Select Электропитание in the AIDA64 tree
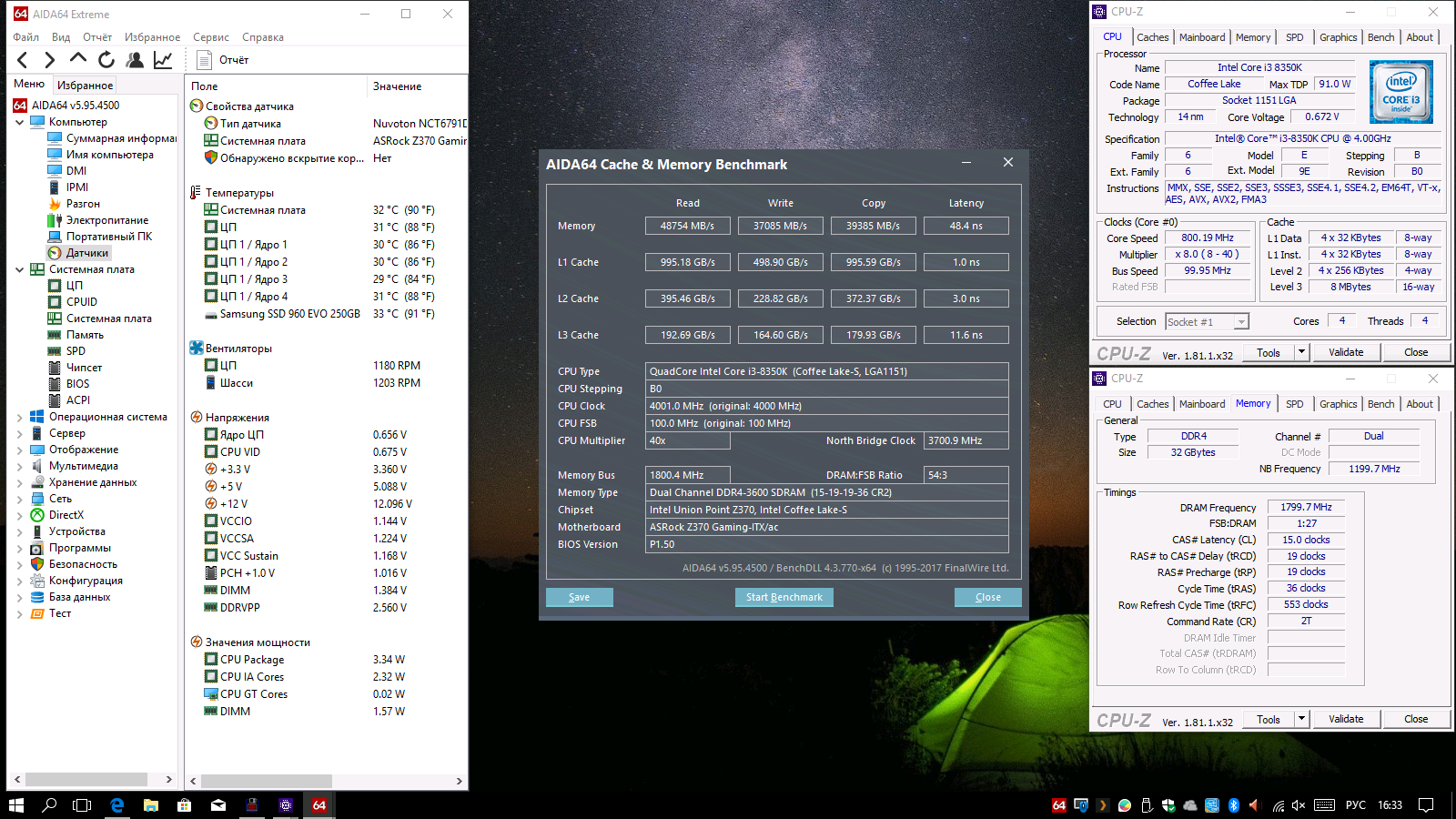Image resolution: width=1456 pixels, height=819 pixels. tap(107, 220)
